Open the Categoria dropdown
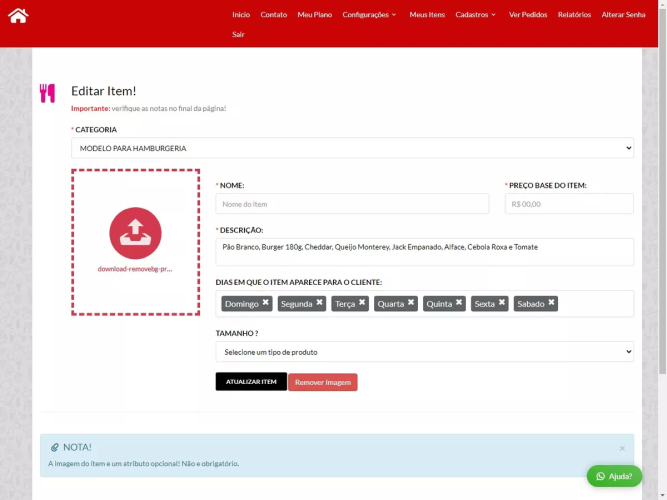 352,148
